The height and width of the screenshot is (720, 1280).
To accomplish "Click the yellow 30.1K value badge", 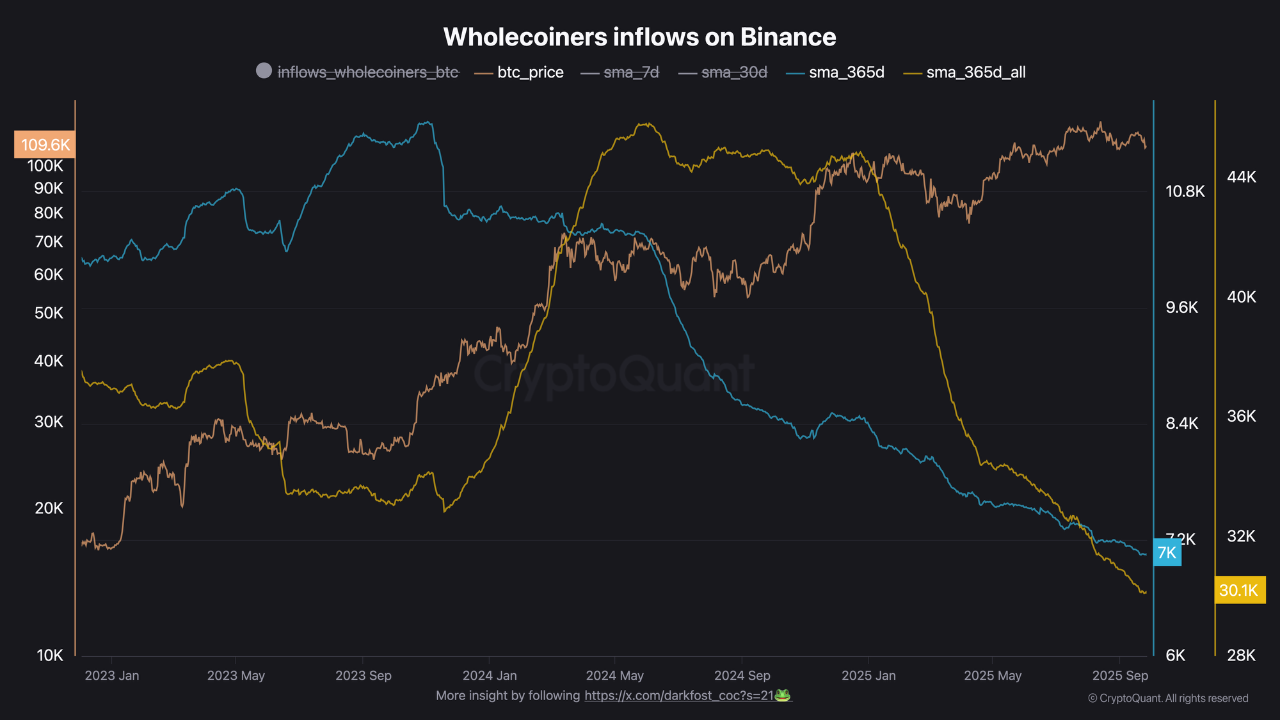I will tap(1240, 590).
